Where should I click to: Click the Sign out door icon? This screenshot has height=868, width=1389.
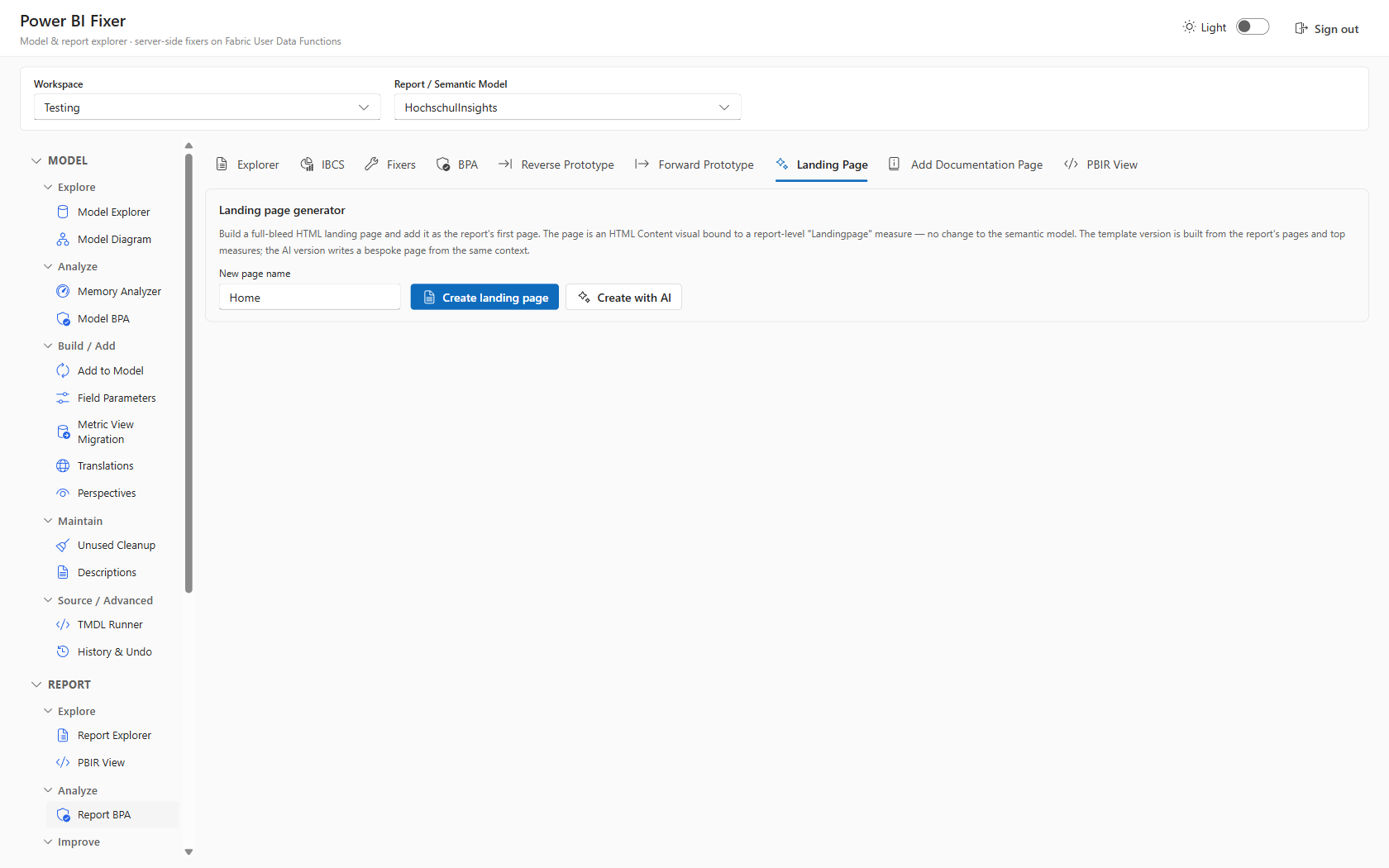pos(1301,28)
